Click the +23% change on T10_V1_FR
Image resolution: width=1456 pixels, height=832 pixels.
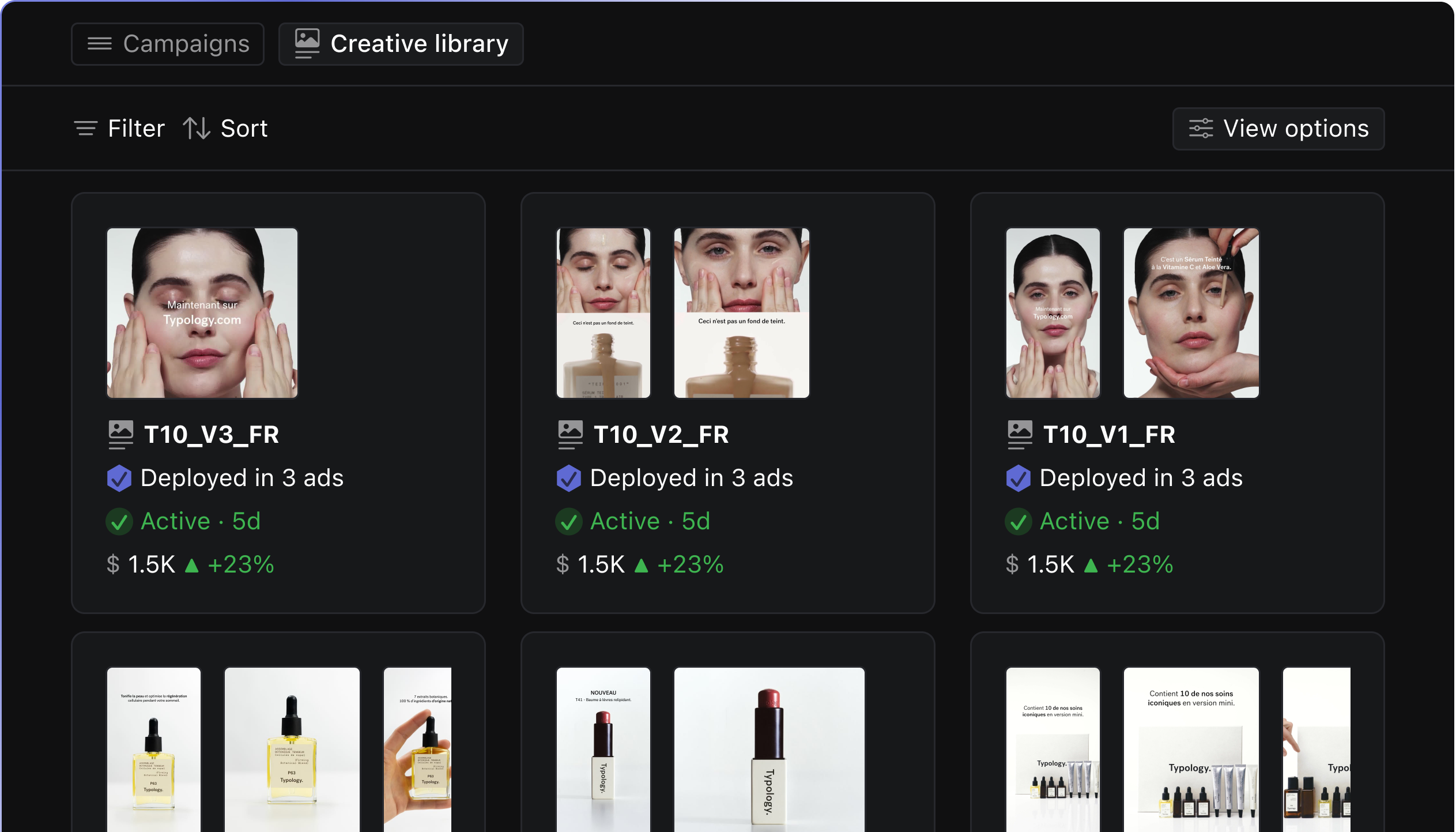point(1140,564)
